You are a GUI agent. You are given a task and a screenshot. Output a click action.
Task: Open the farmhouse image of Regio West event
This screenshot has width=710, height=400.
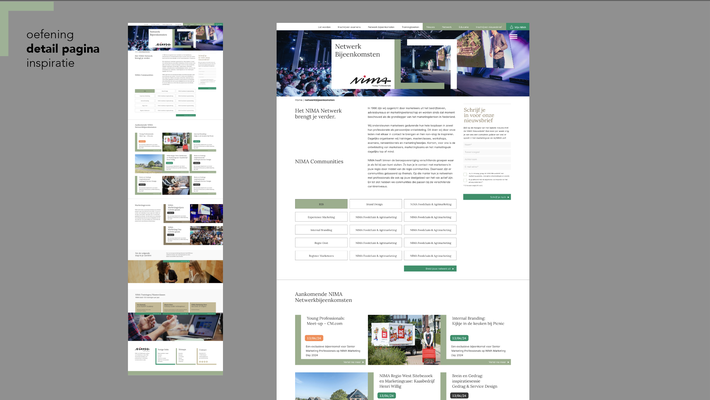coord(331,386)
